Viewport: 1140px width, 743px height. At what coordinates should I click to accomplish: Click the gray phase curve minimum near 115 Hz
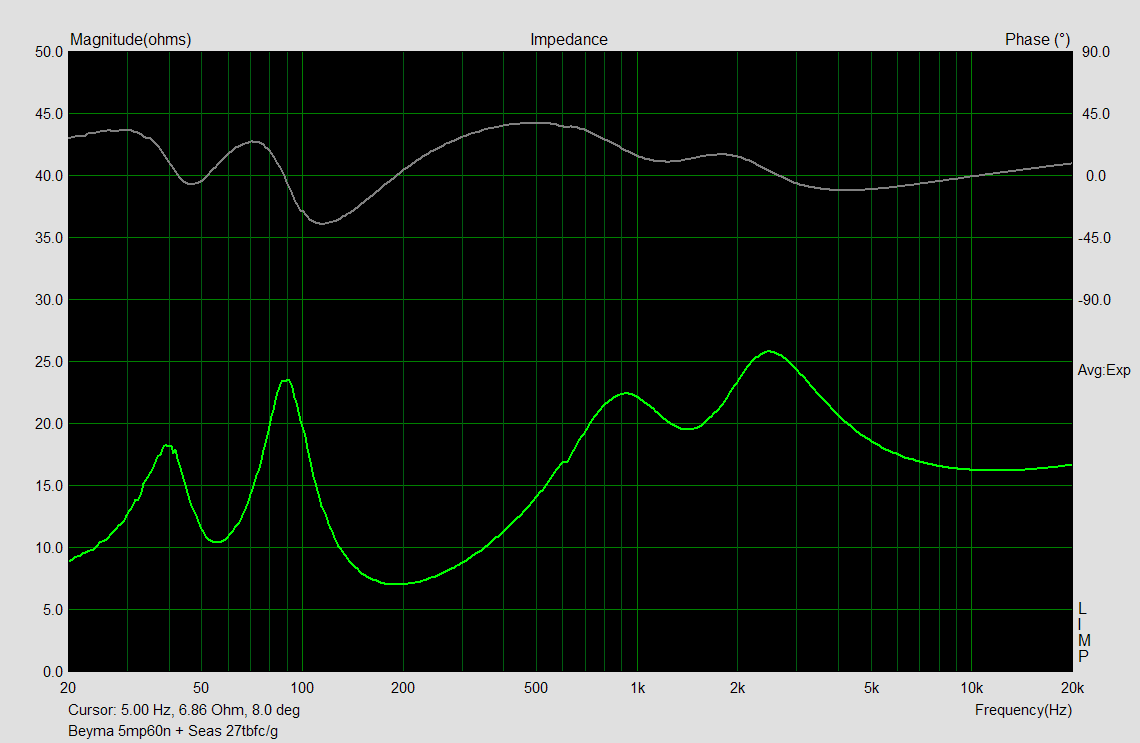pos(321,223)
